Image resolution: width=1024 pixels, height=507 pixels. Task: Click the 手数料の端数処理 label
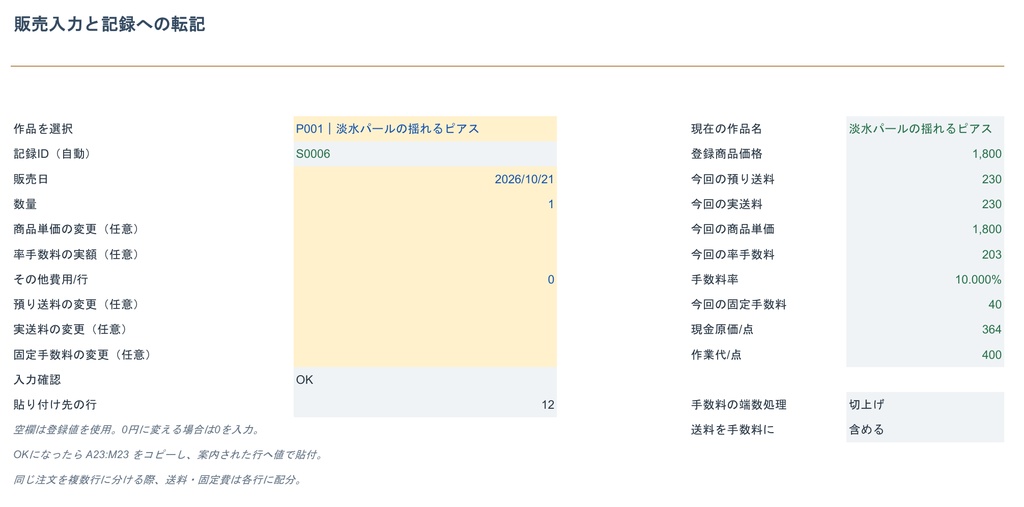tap(739, 405)
